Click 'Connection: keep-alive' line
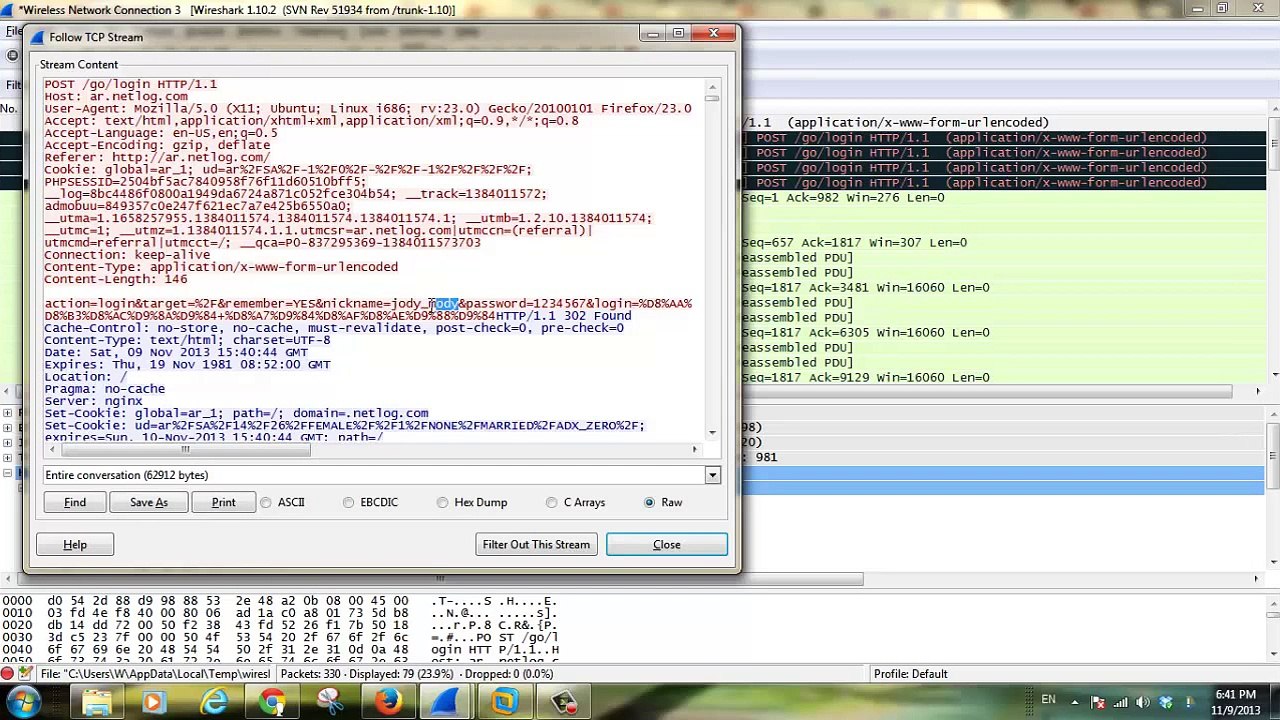The width and height of the screenshot is (1280, 720). point(127,255)
